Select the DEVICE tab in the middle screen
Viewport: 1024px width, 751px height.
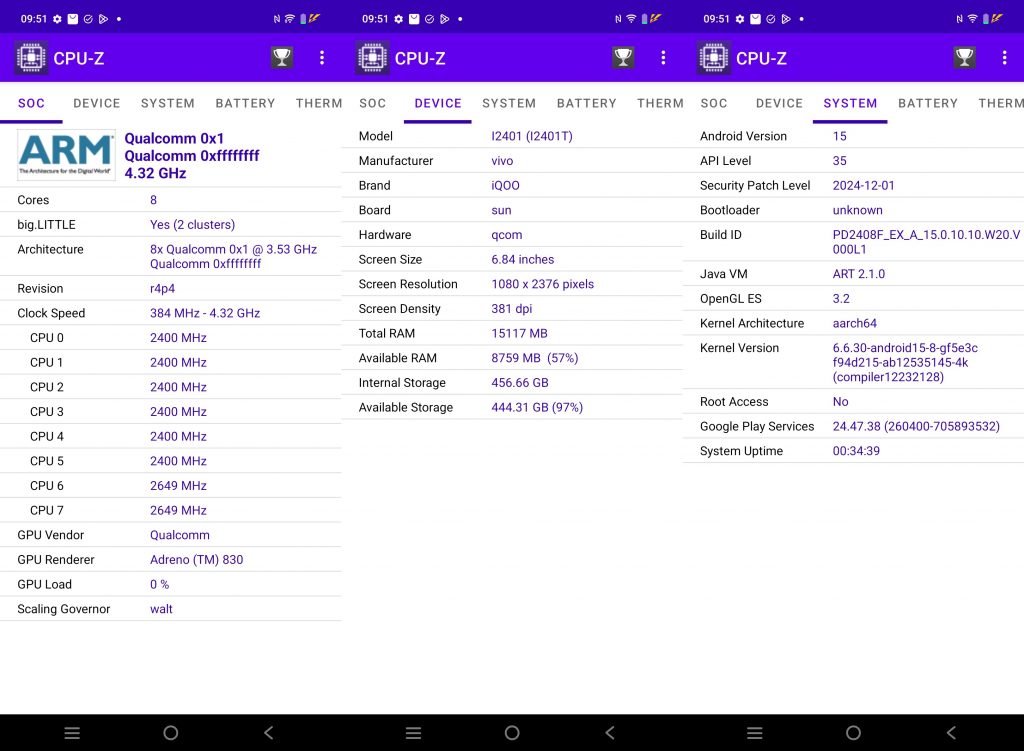(438, 103)
